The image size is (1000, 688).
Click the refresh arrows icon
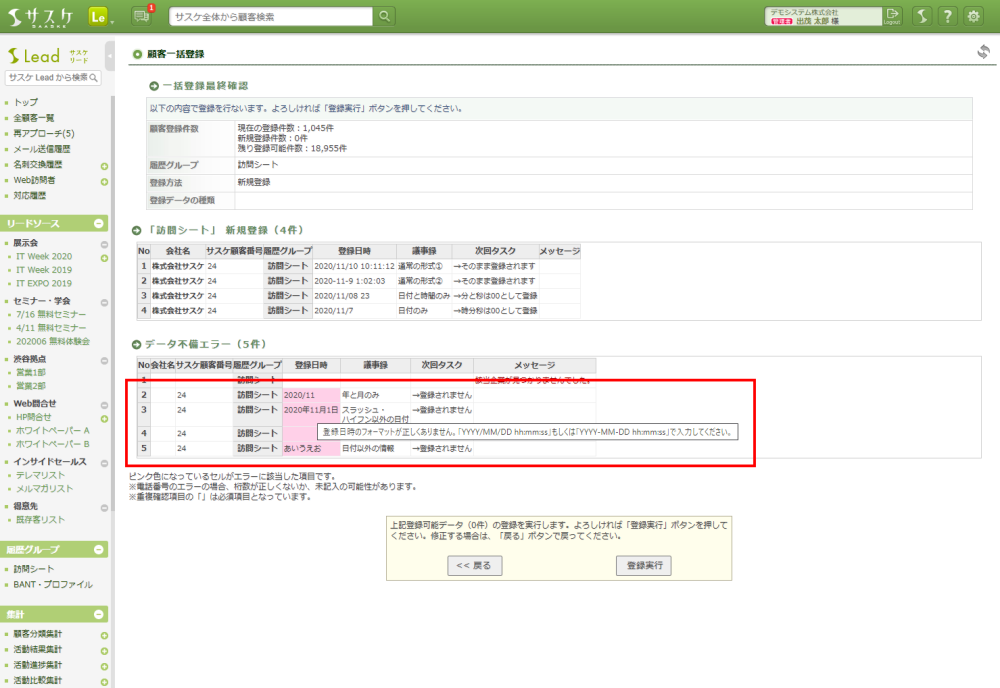[983, 53]
